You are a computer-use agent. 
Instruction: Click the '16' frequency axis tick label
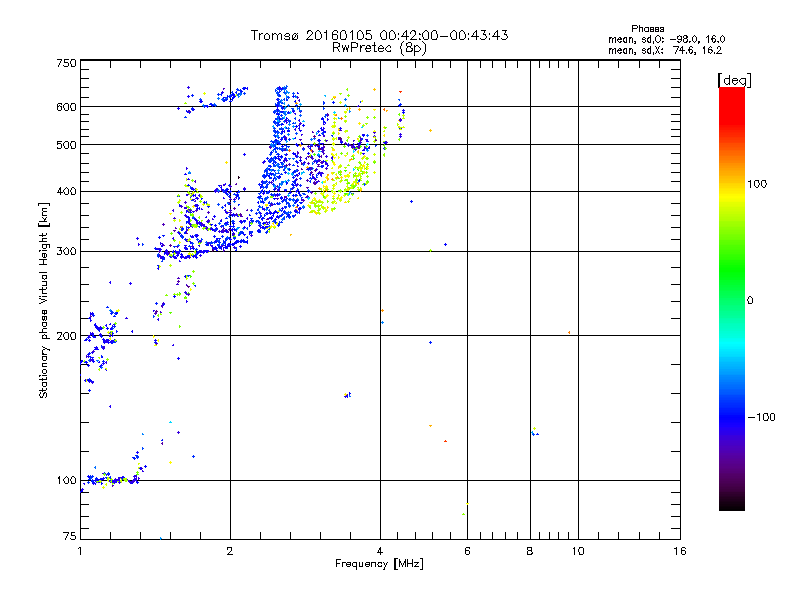pos(680,551)
